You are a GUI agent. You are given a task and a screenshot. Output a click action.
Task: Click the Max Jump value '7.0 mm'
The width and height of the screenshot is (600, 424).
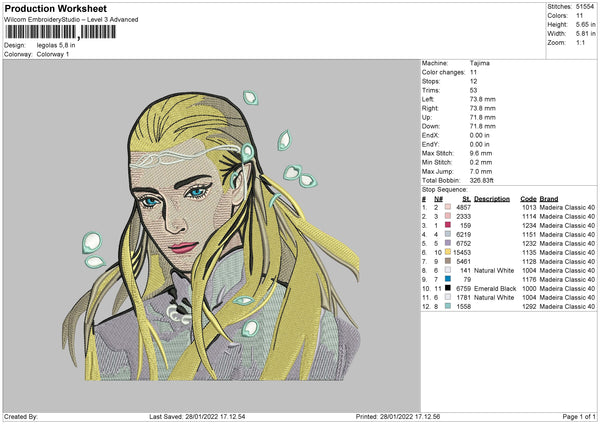(x=481, y=171)
